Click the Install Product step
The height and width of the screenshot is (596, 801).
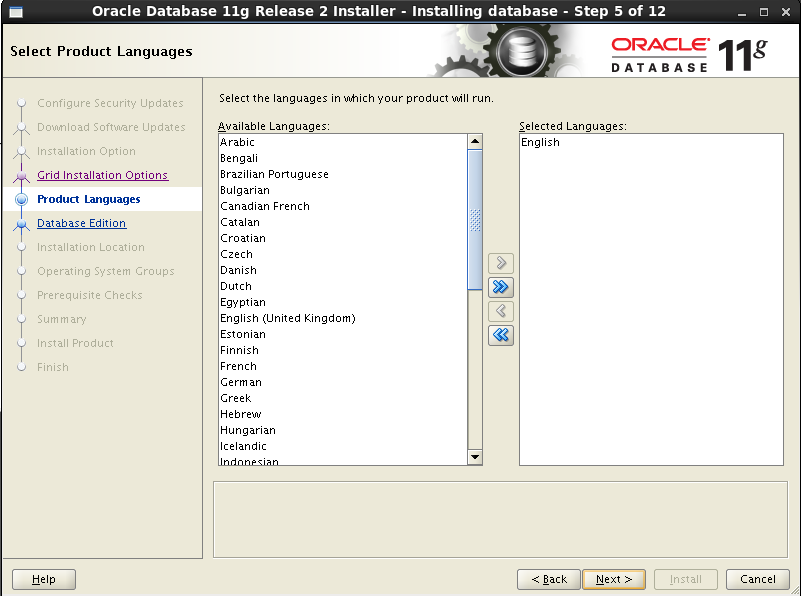coord(75,343)
